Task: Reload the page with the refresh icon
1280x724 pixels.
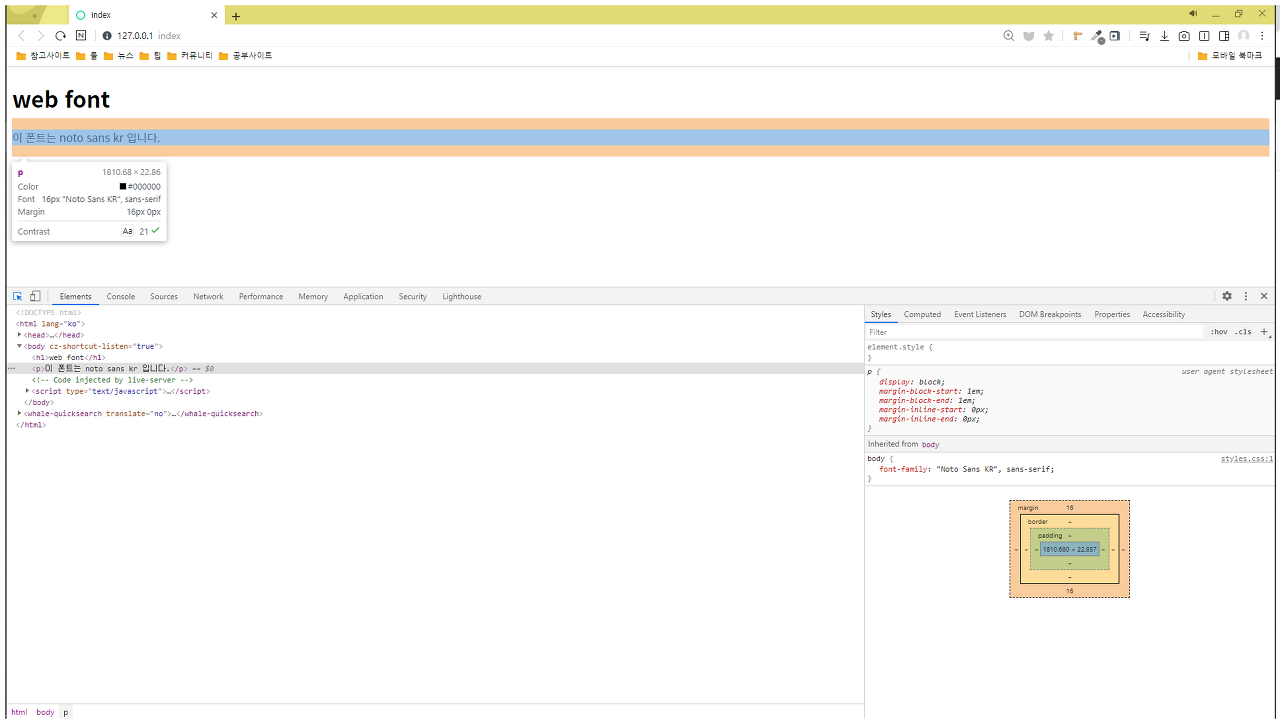Action: [60, 36]
